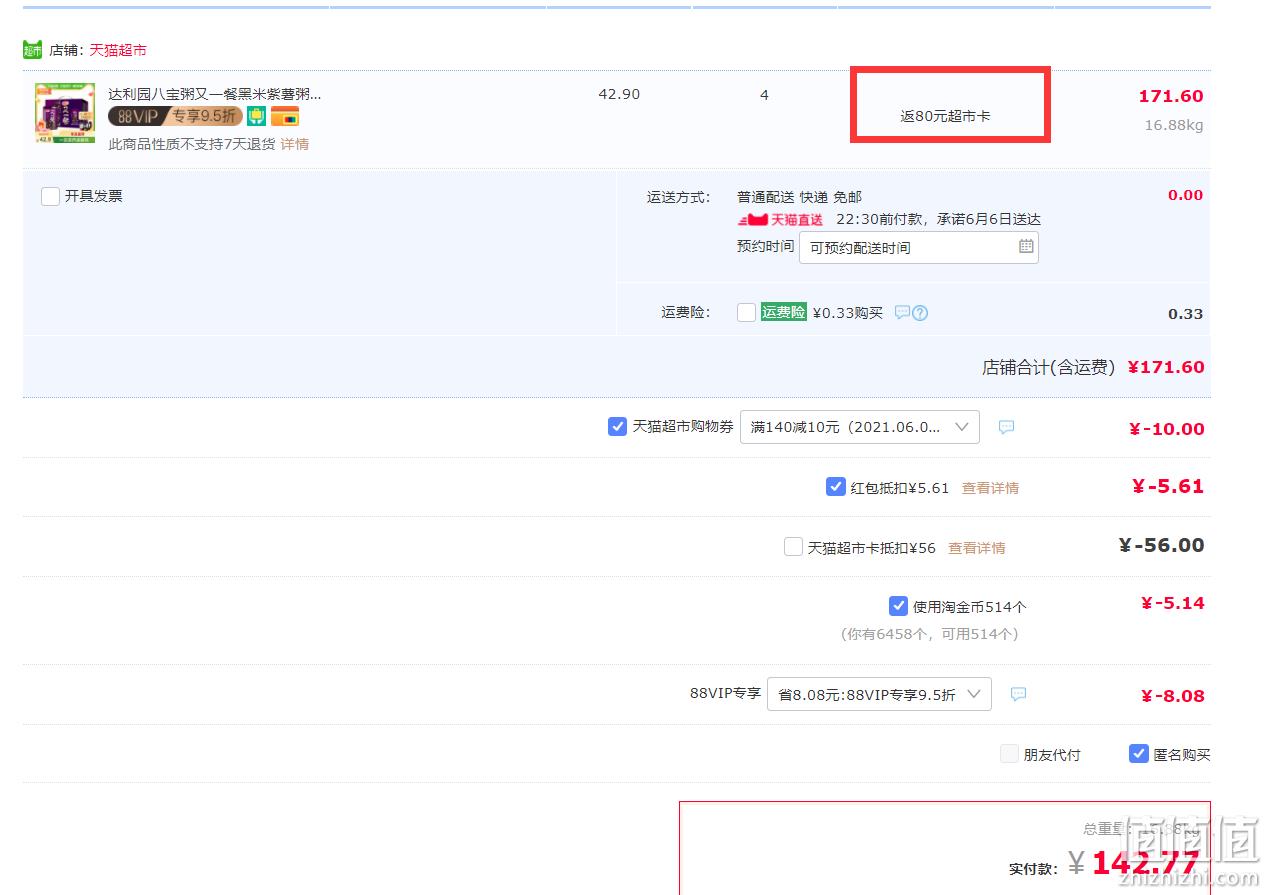The image size is (1268, 895).
Task: Click the (你有6458个，可用514个) note
Action: pos(930,634)
